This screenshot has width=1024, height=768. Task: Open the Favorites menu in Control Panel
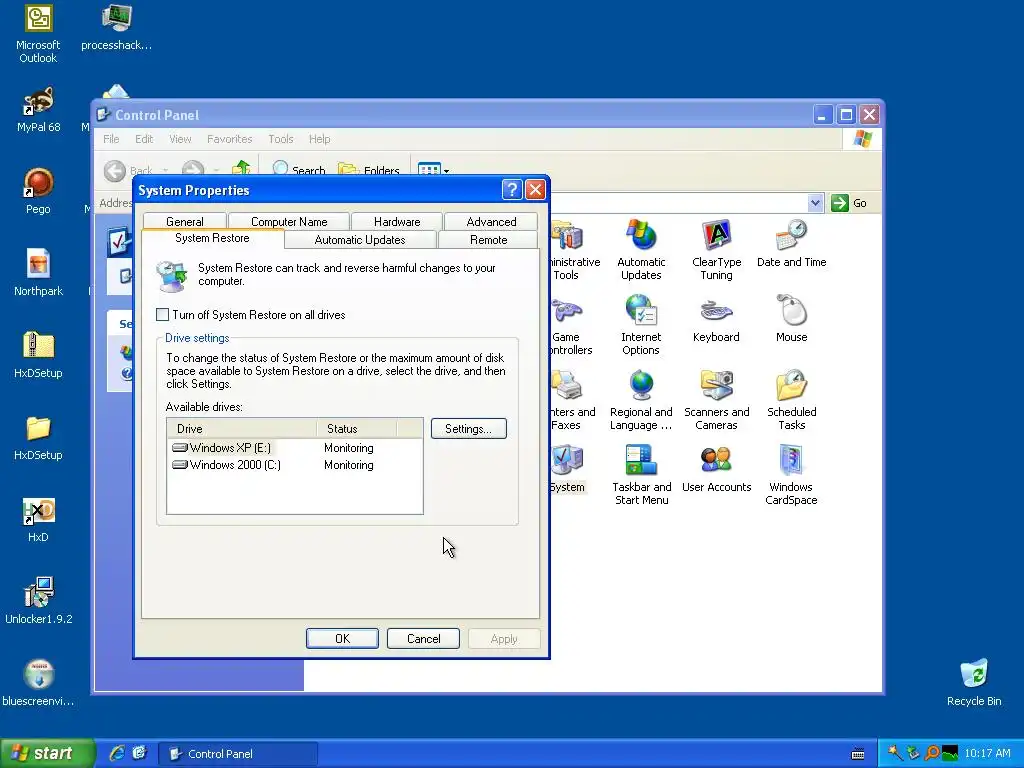click(229, 139)
